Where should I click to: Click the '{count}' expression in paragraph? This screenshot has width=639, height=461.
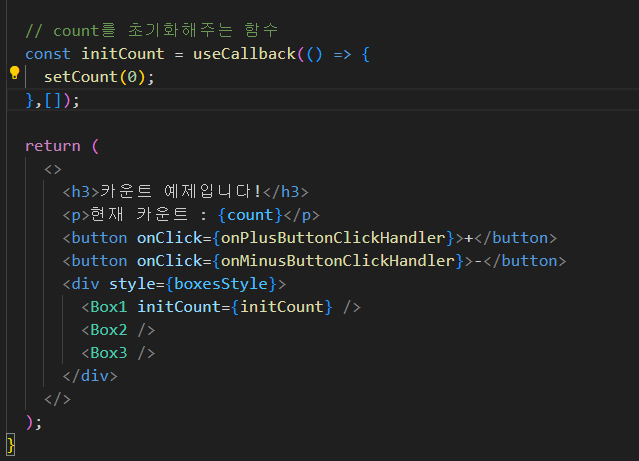point(250,215)
